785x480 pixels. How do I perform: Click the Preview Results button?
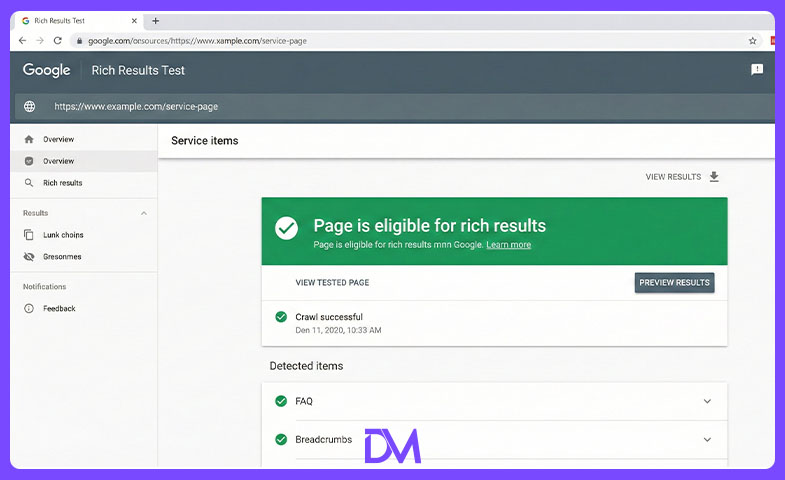pyautogui.click(x=674, y=283)
